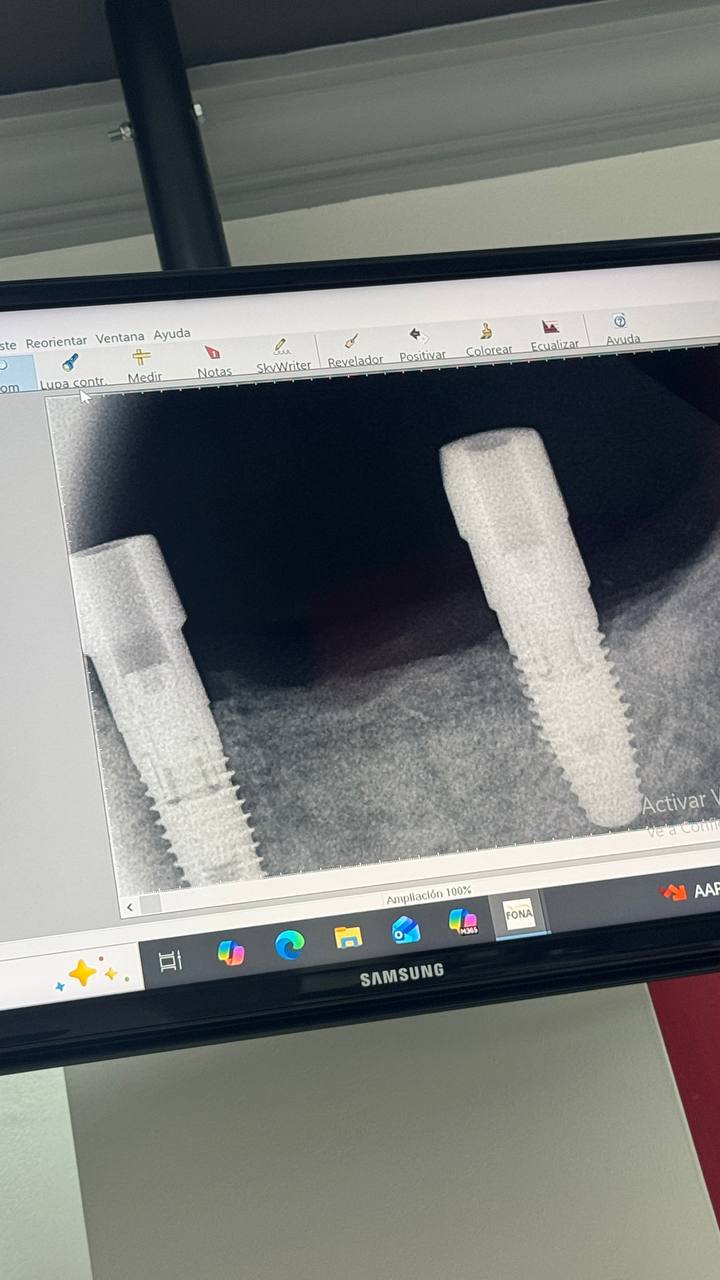Activate the SkyWriter pencil tool

[283, 357]
